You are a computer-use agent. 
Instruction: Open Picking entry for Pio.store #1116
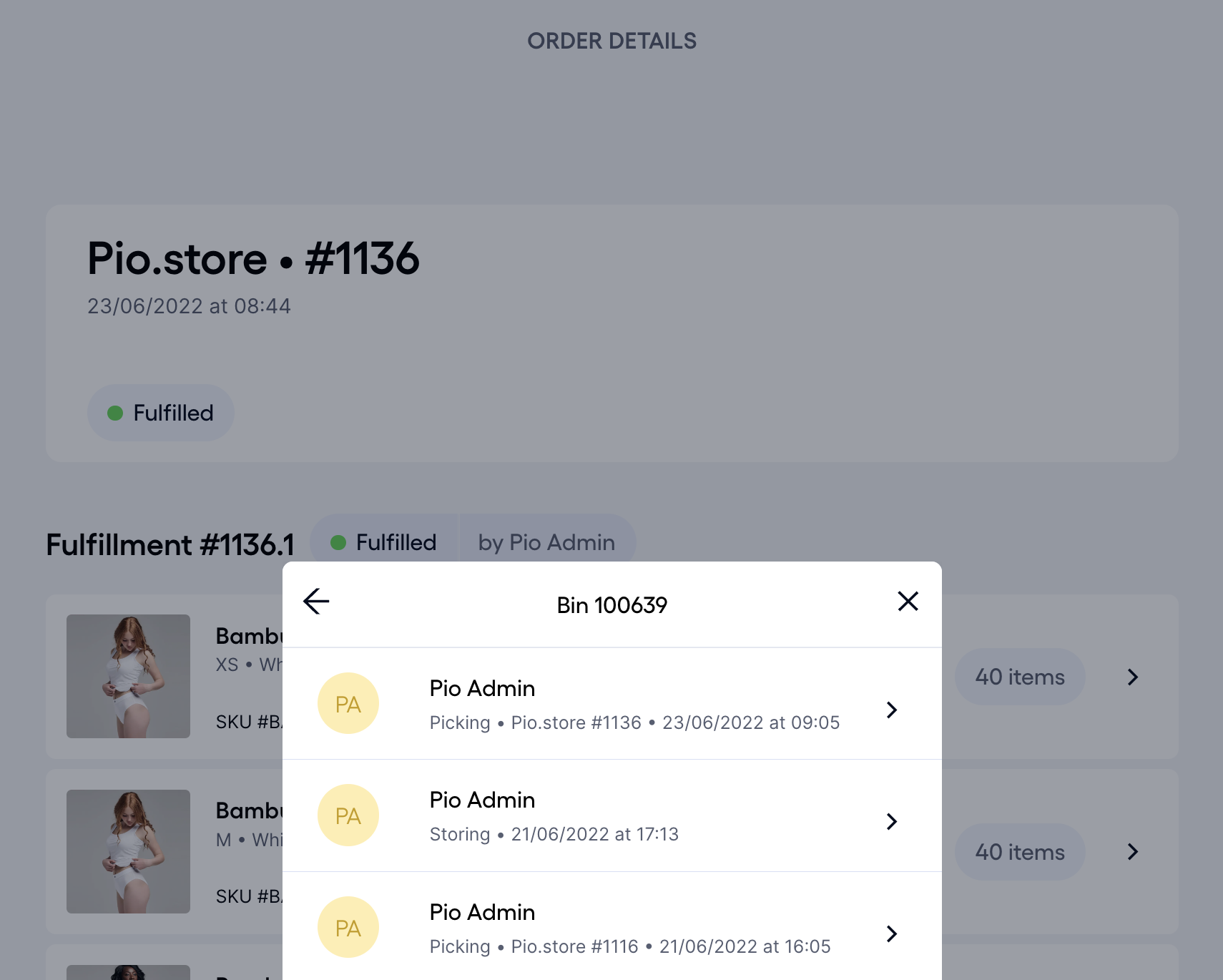point(611,928)
